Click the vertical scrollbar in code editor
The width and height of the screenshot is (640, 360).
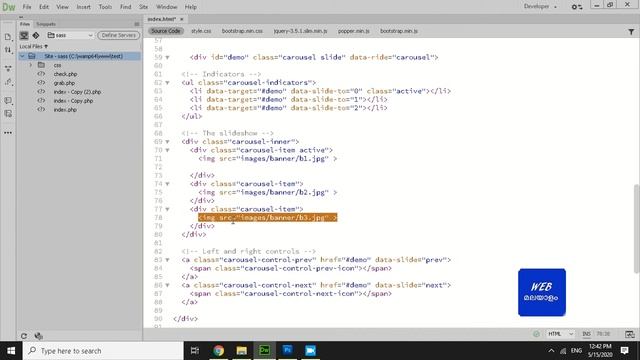click(636, 229)
